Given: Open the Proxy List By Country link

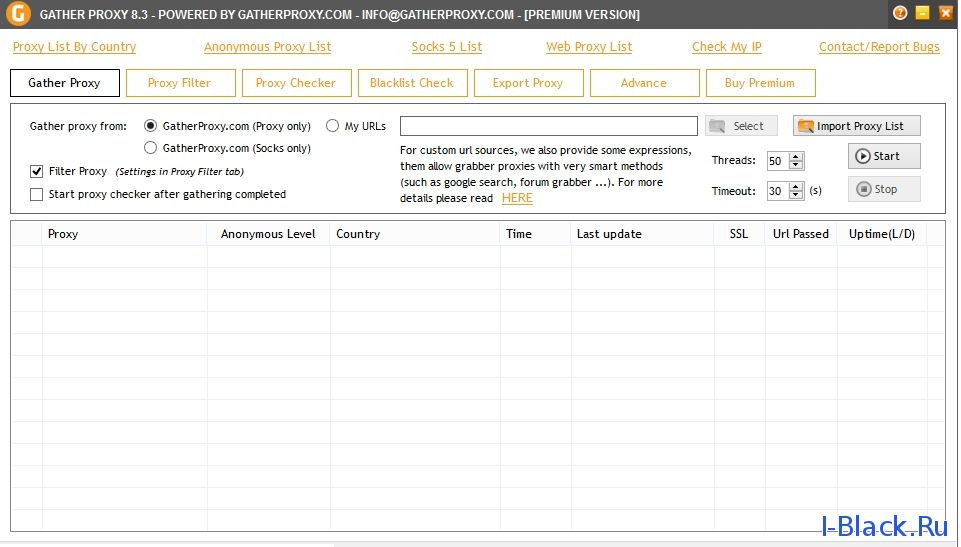Looking at the screenshot, I should point(74,47).
